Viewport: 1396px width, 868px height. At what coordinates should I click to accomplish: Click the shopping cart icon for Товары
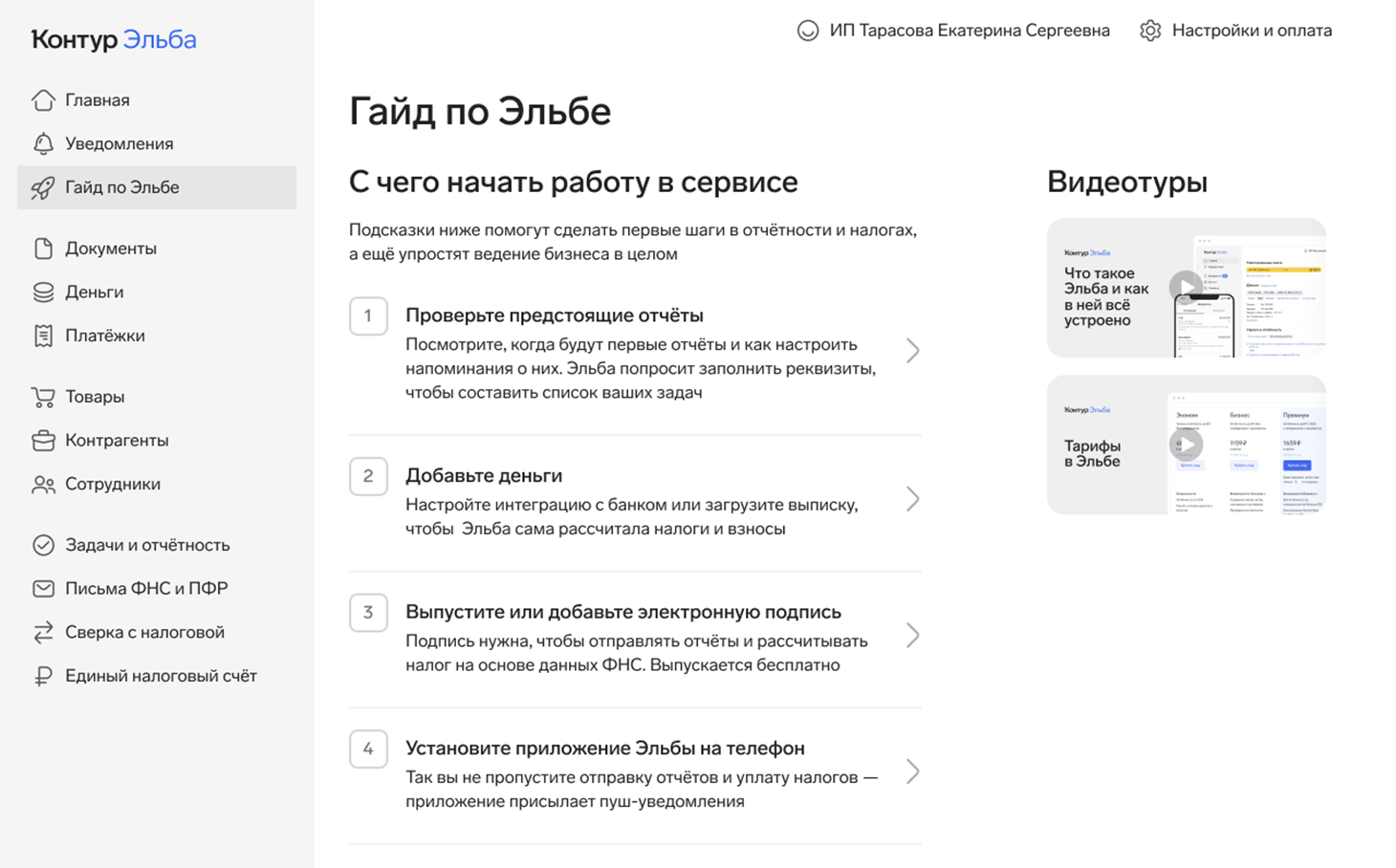43,397
